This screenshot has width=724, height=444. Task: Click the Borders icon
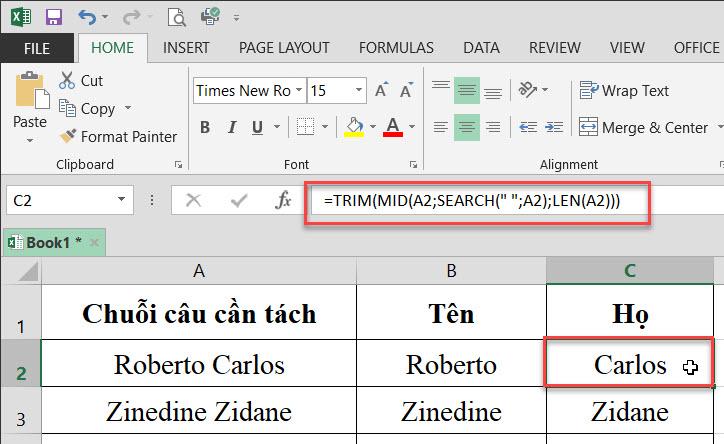305,126
